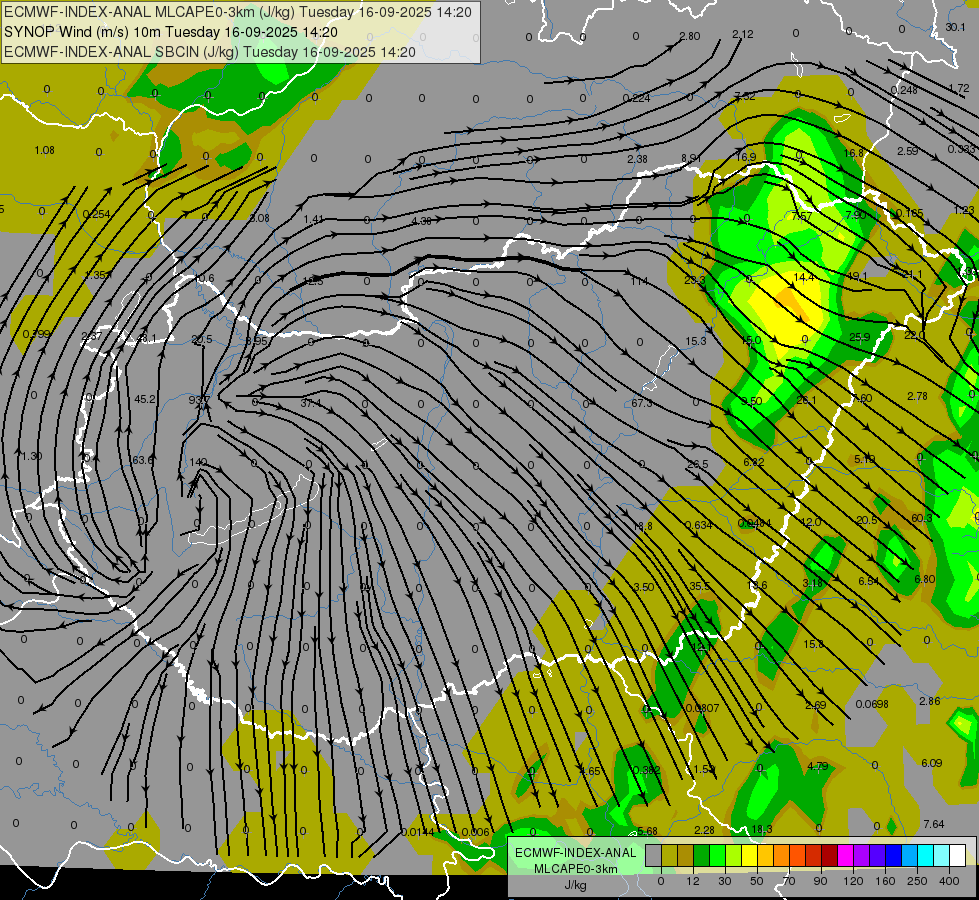Click the map value '20.5' on the right side
This screenshot has width=979, height=900.
(x=867, y=521)
